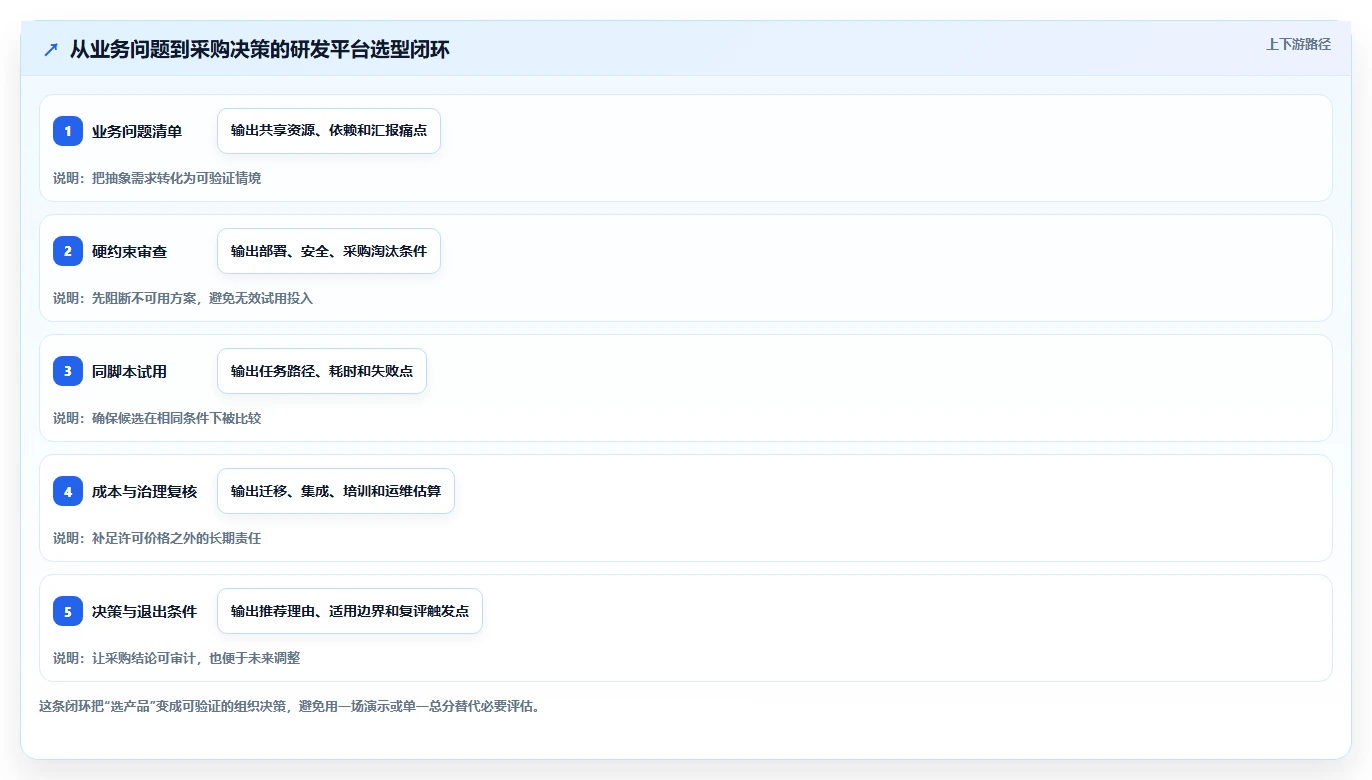Screen dimensions: 1372x780
Task: Select the 同脚本试用 step name
Action: pyautogui.click(x=130, y=371)
